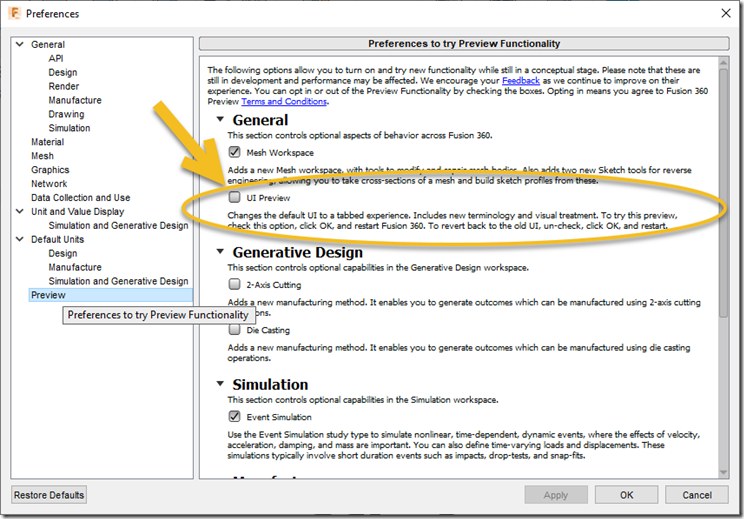
Task: Close the Preferences dialog
Action: [726, 13]
